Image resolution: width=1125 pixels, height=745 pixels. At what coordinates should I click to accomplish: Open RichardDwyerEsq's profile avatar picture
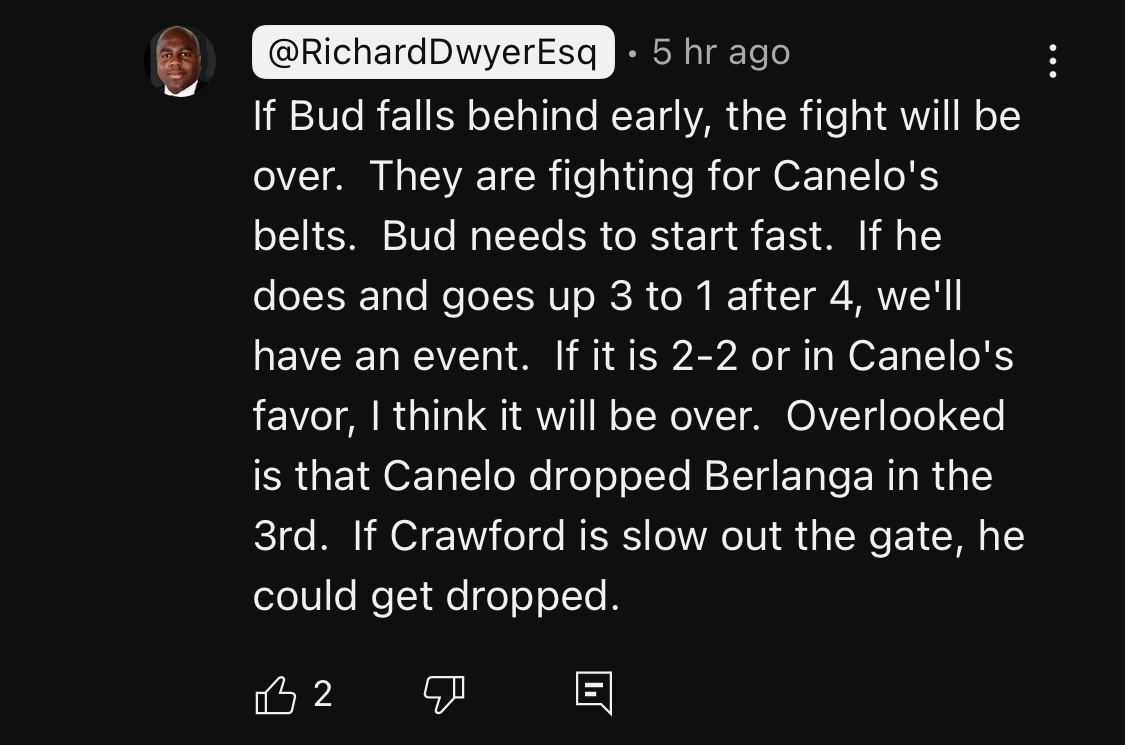180,61
